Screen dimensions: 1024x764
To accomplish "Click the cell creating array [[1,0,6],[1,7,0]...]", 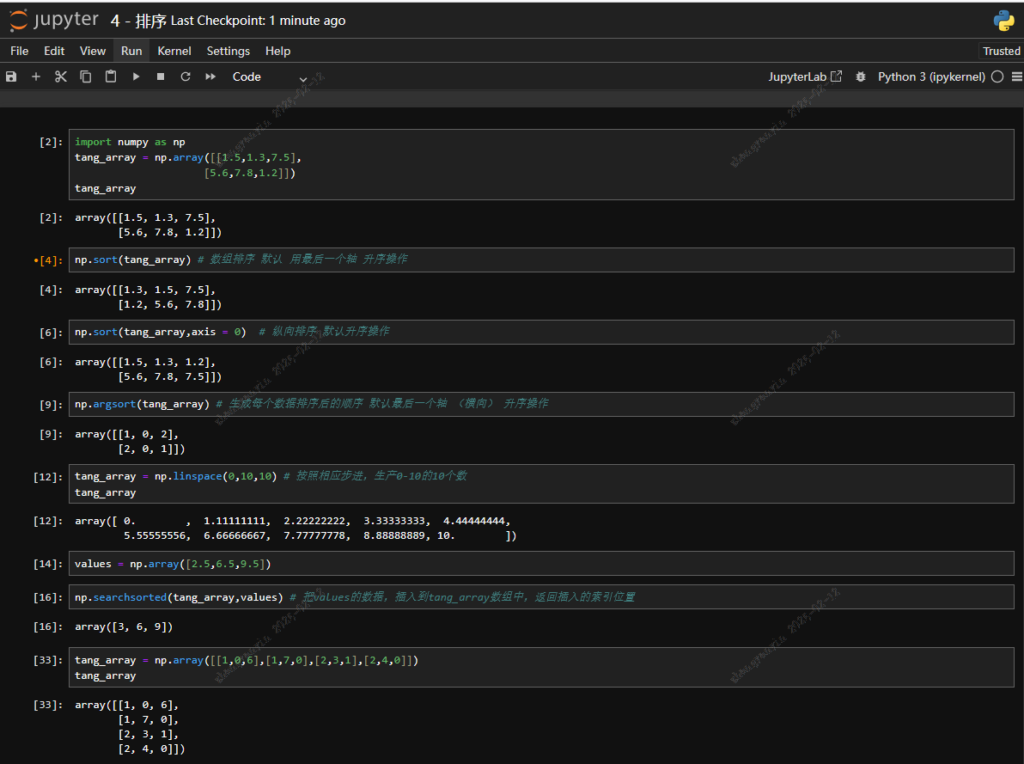I will (541, 667).
